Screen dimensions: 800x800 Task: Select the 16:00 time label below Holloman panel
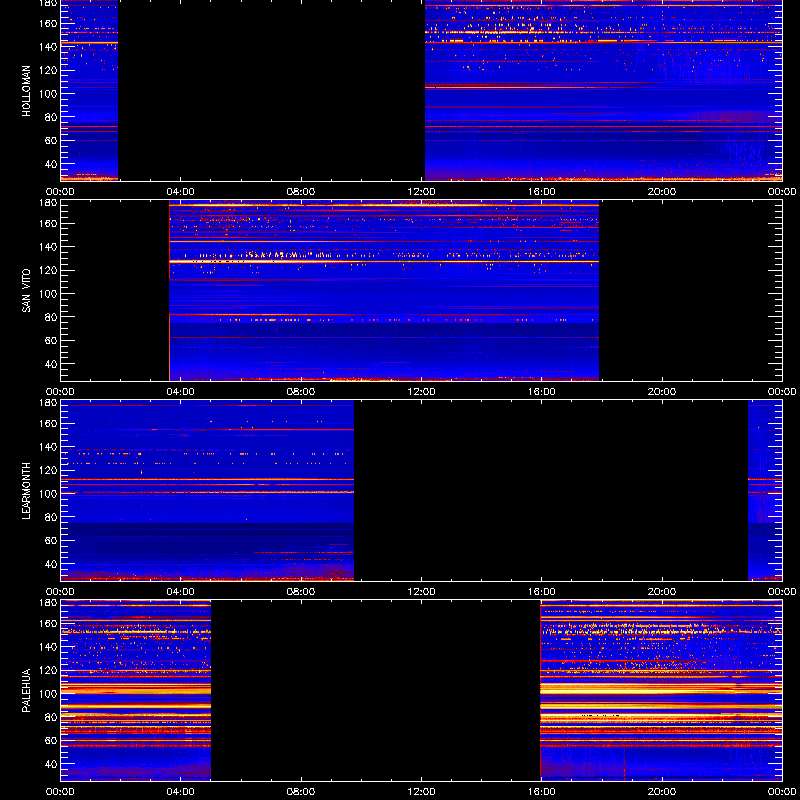542,192
